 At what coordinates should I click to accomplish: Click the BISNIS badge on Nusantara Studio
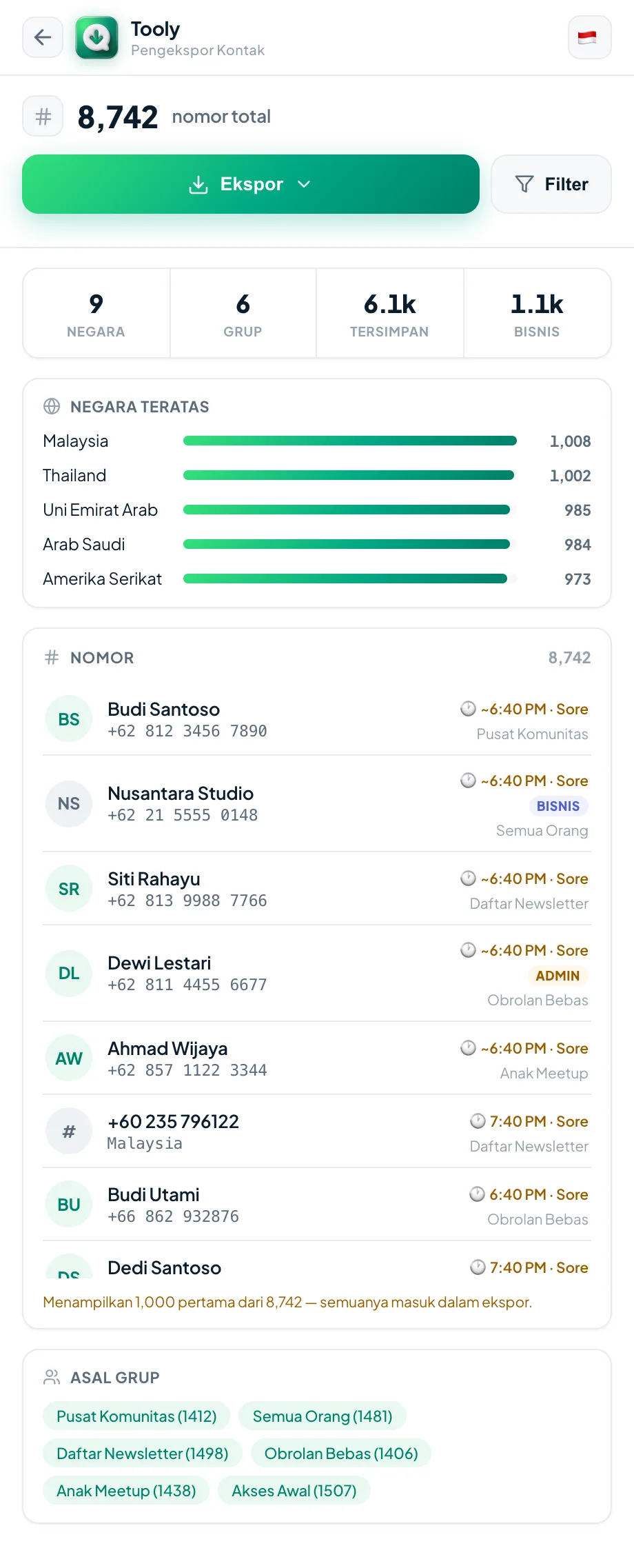(x=558, y=806)
